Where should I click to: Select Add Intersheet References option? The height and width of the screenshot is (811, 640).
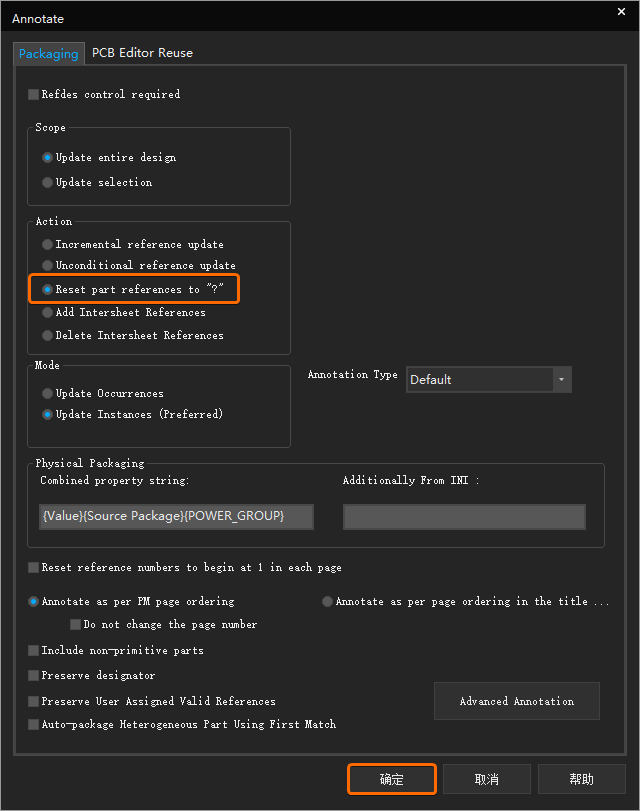(48, 313)
